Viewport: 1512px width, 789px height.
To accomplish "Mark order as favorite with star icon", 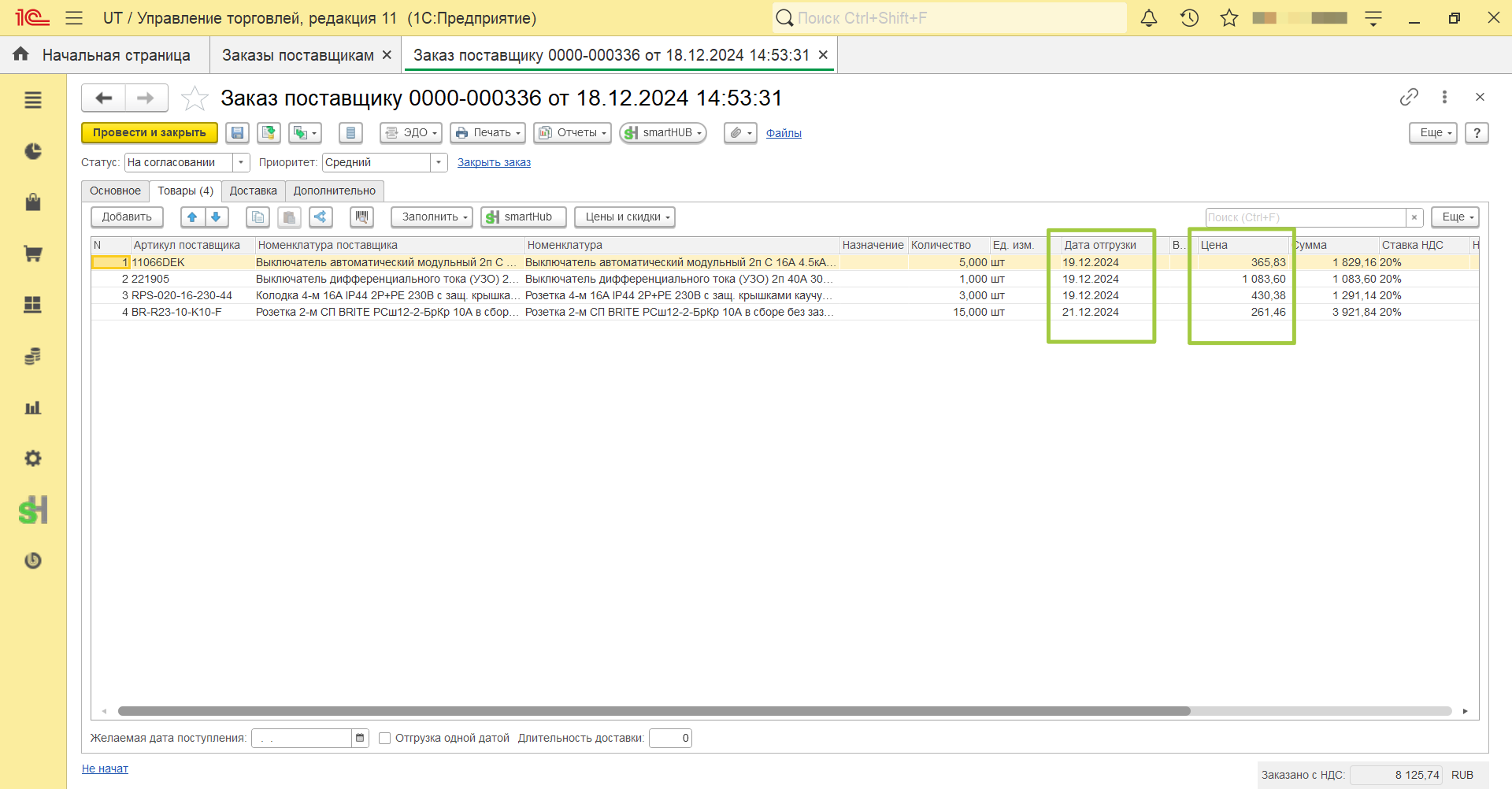I will point(195,98).
